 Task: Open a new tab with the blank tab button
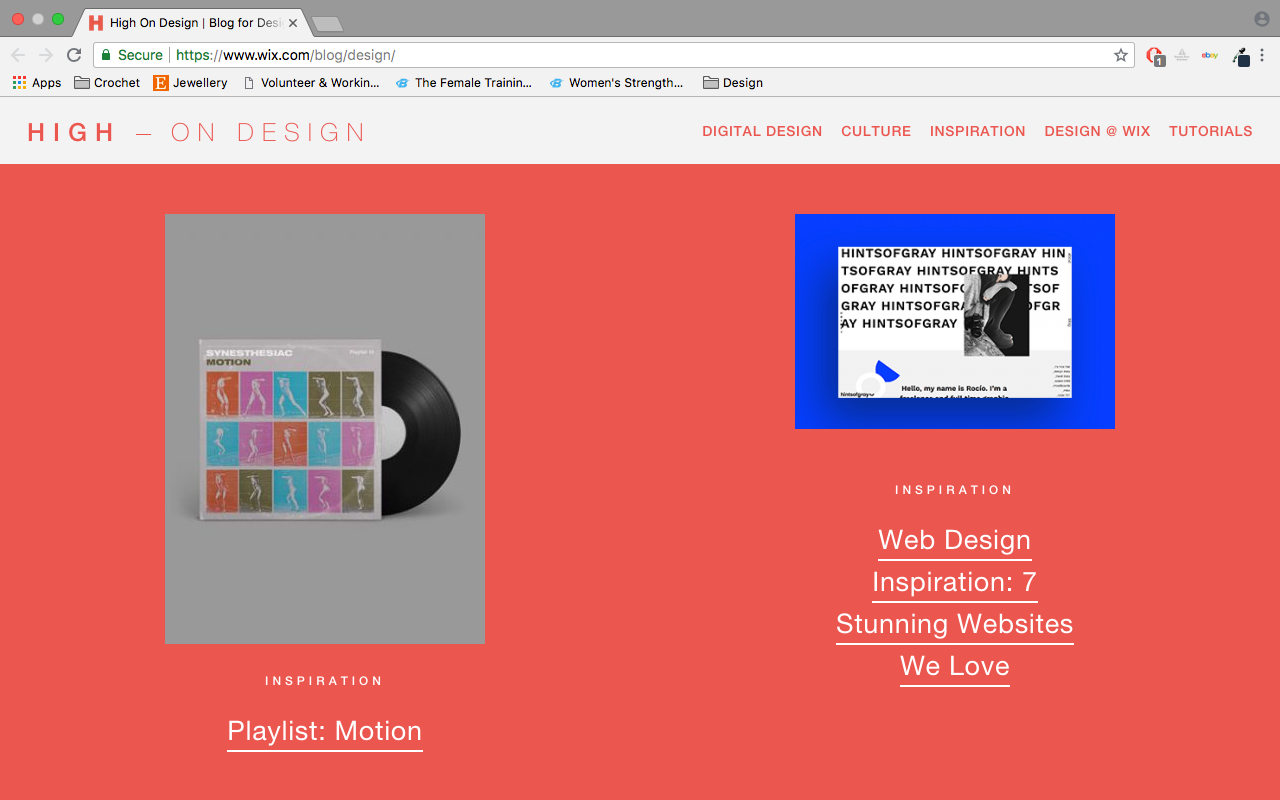point(327,24)
